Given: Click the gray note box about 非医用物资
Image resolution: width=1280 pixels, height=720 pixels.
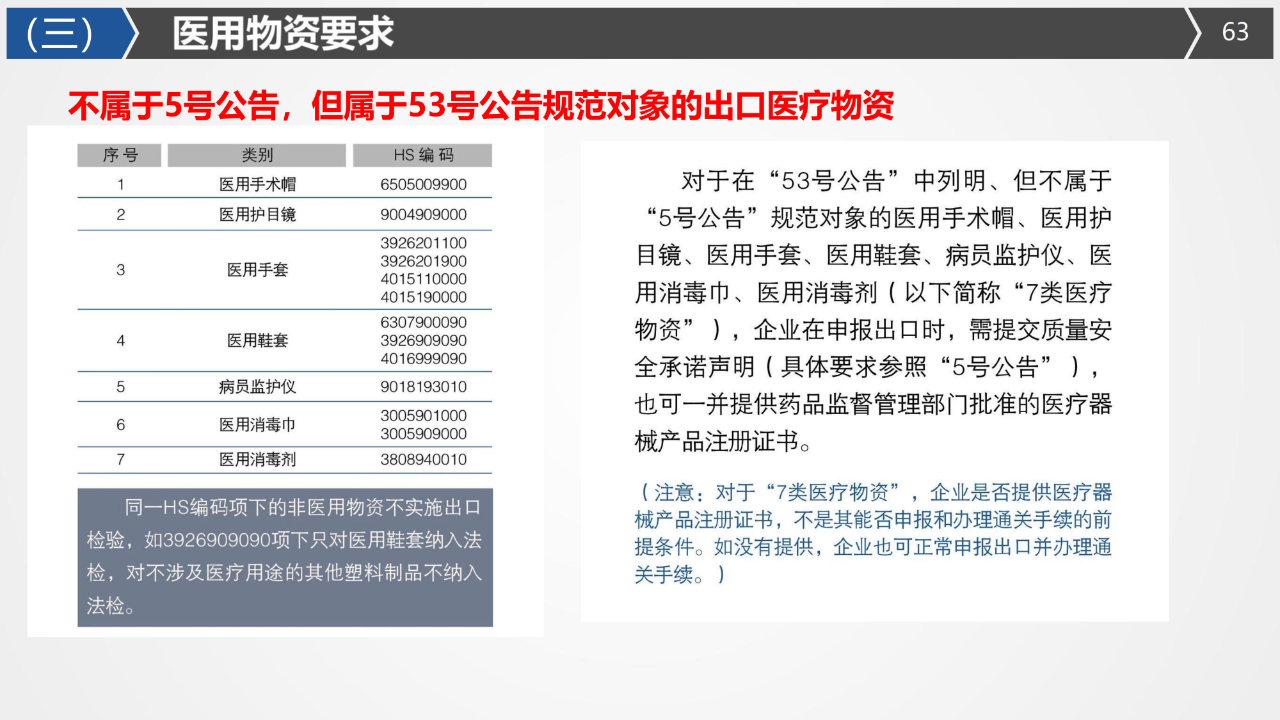Looking at the screenshot, I should pos(285,557).
